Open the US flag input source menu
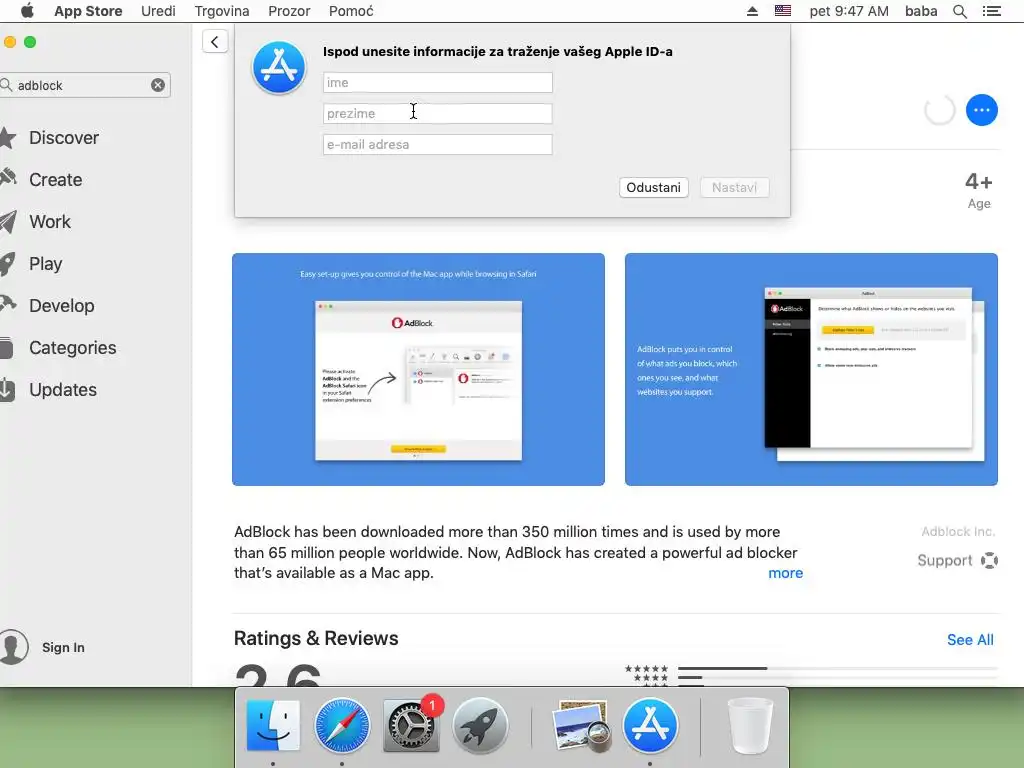Screen dimensions: 1024x768 tap(783, 11)
